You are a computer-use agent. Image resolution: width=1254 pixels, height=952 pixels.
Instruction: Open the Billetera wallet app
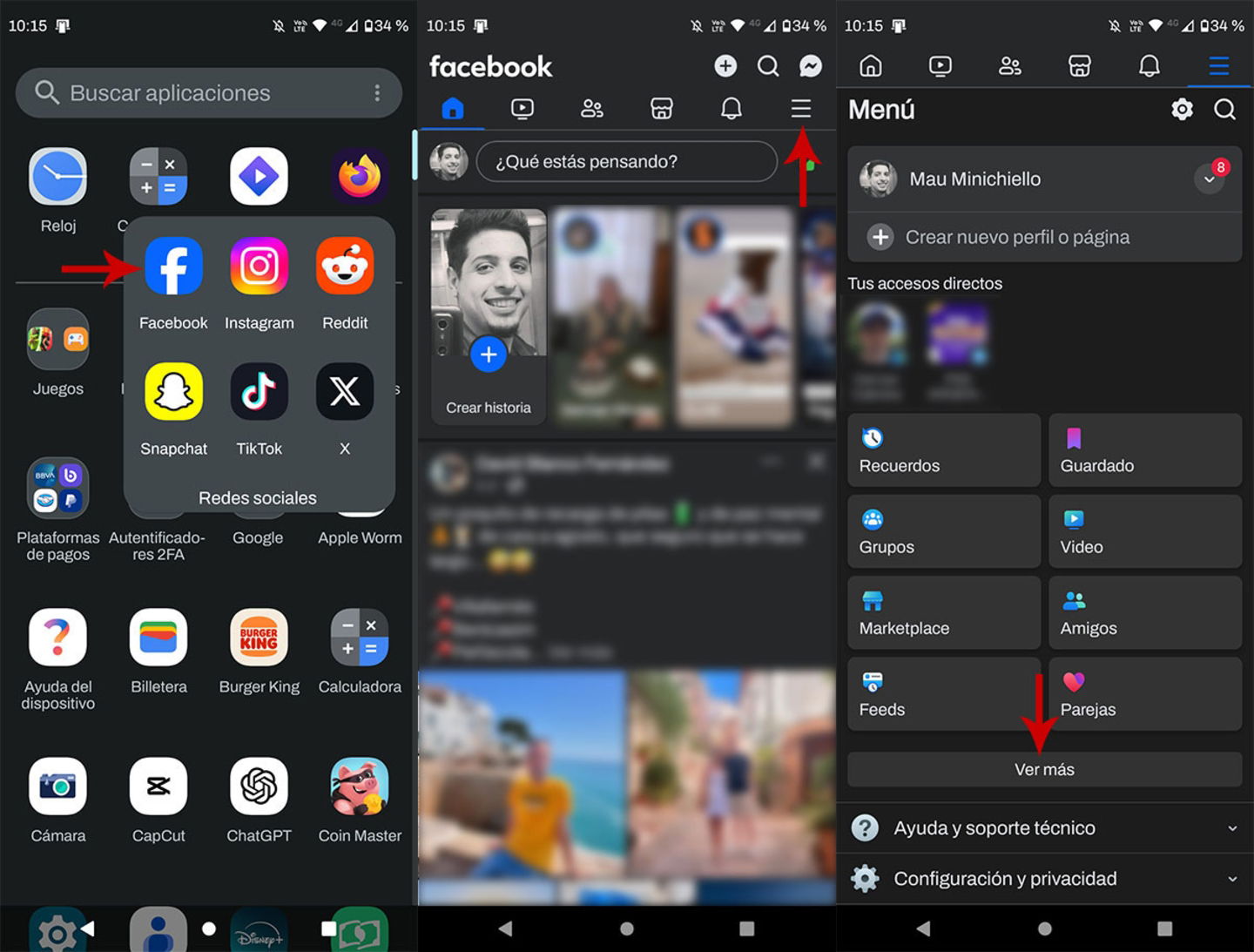point(158,638)
